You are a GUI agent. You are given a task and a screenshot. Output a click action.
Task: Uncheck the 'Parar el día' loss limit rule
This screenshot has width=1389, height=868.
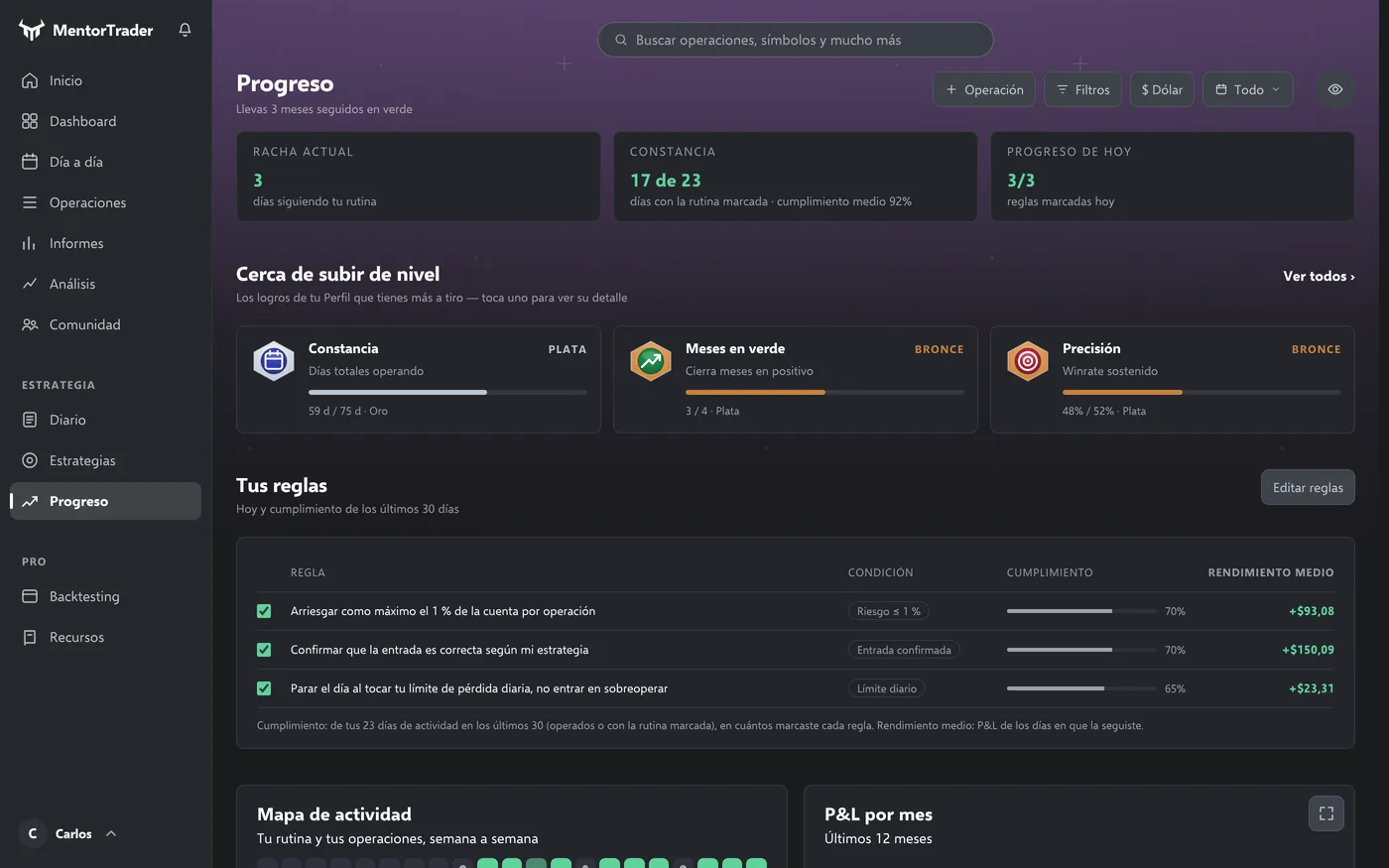click(264, 688)
